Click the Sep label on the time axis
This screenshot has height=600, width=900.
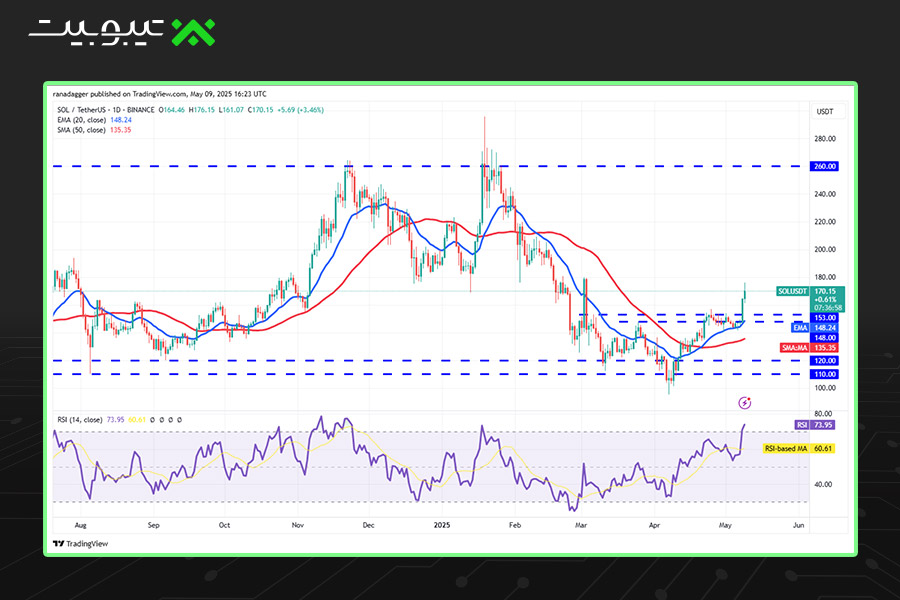[x=153, y=525]
